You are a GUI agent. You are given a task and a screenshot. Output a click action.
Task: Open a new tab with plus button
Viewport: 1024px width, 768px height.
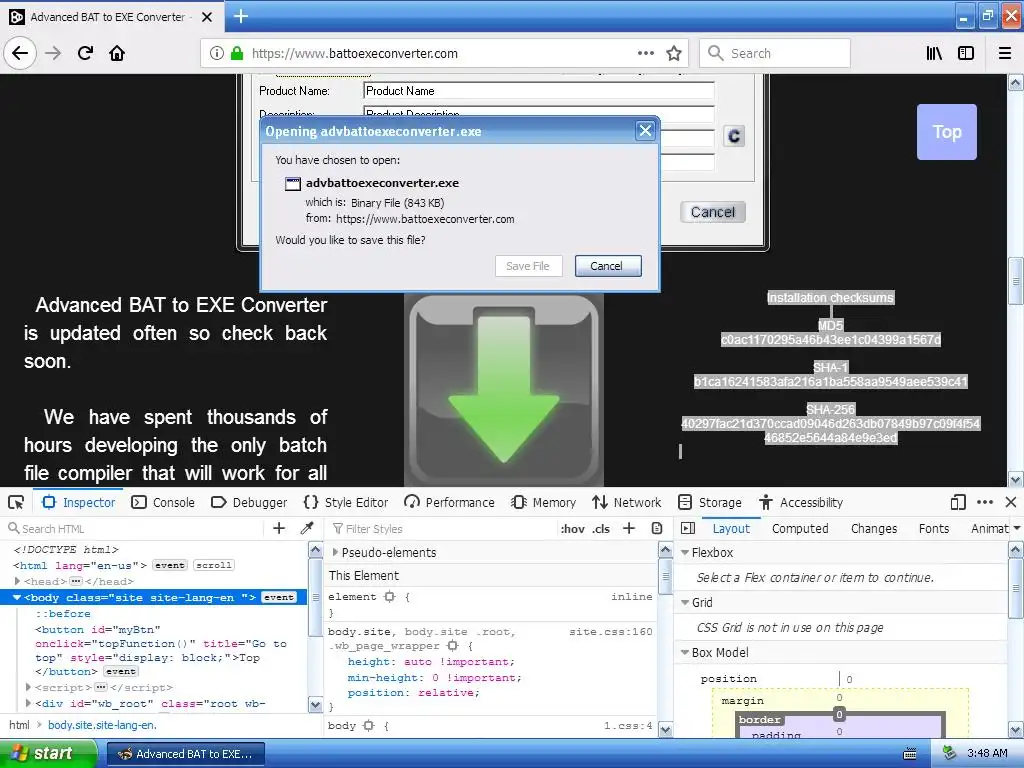[x=241, y=16]
